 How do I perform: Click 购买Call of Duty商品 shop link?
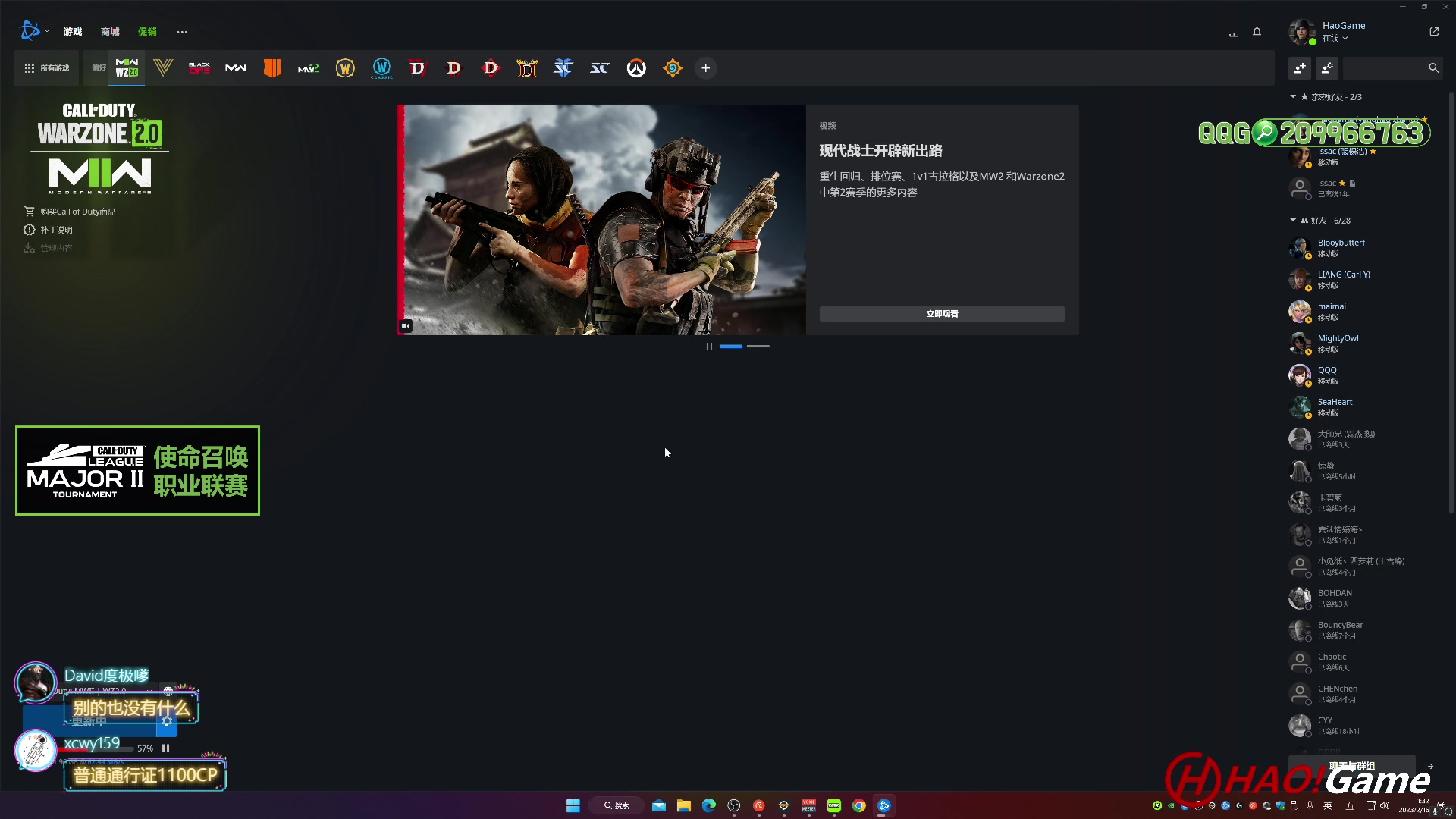[70, 212]
